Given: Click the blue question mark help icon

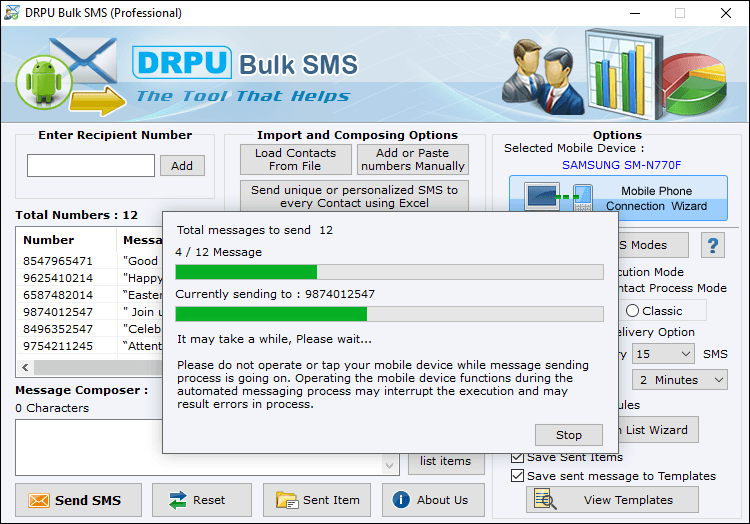Looking at the screenshot, I should click(713, 245).
